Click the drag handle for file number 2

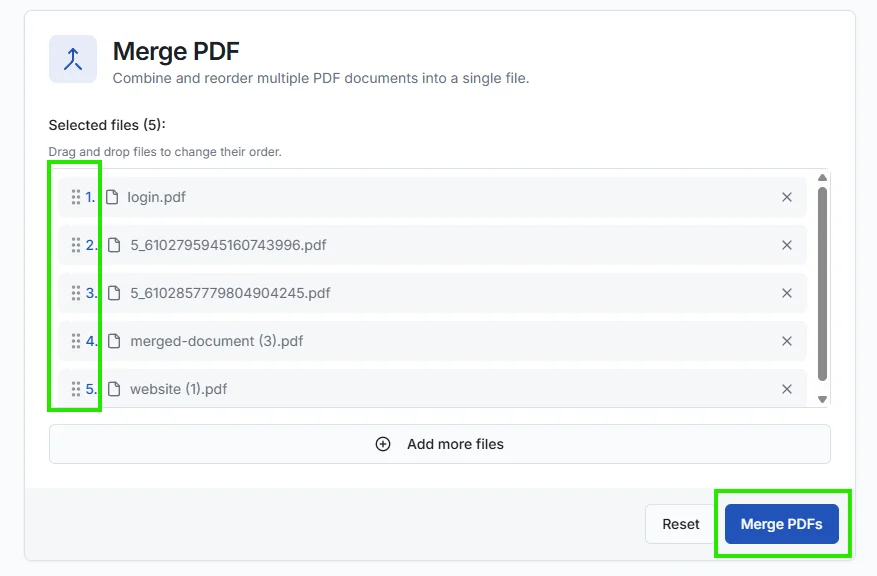[x=76, y=245]
